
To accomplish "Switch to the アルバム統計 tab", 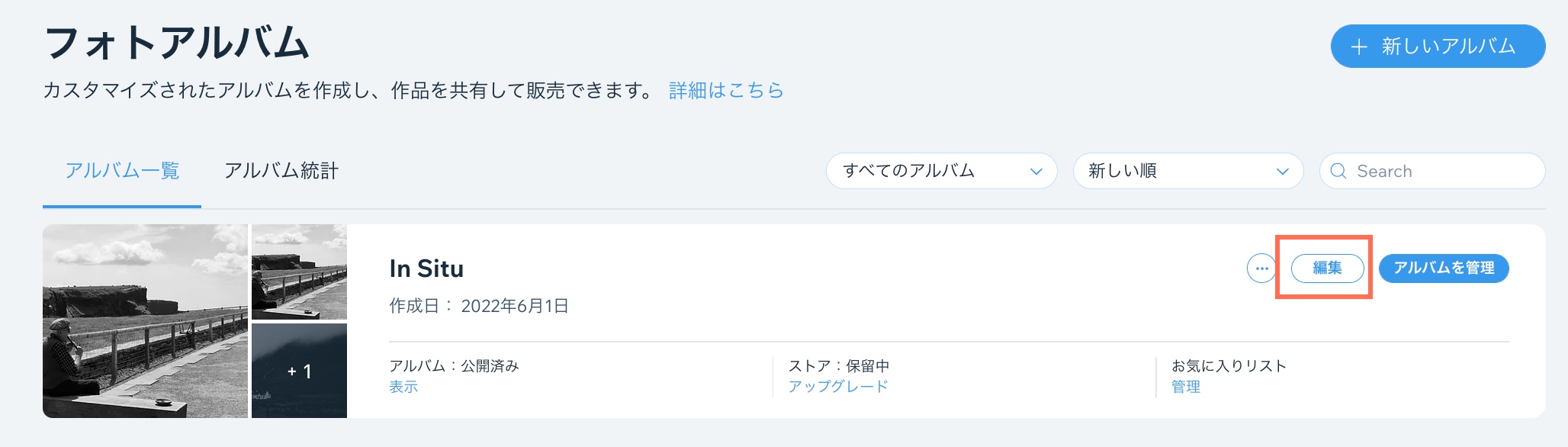I will pos(281,171).
